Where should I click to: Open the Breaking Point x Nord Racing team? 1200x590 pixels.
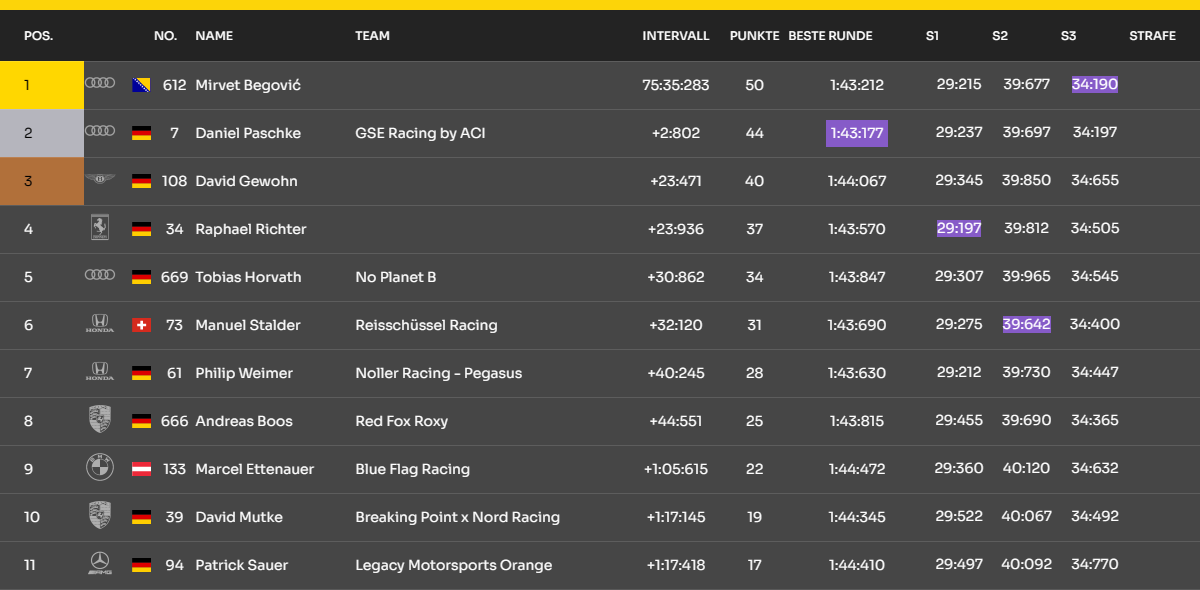(457, 517)
